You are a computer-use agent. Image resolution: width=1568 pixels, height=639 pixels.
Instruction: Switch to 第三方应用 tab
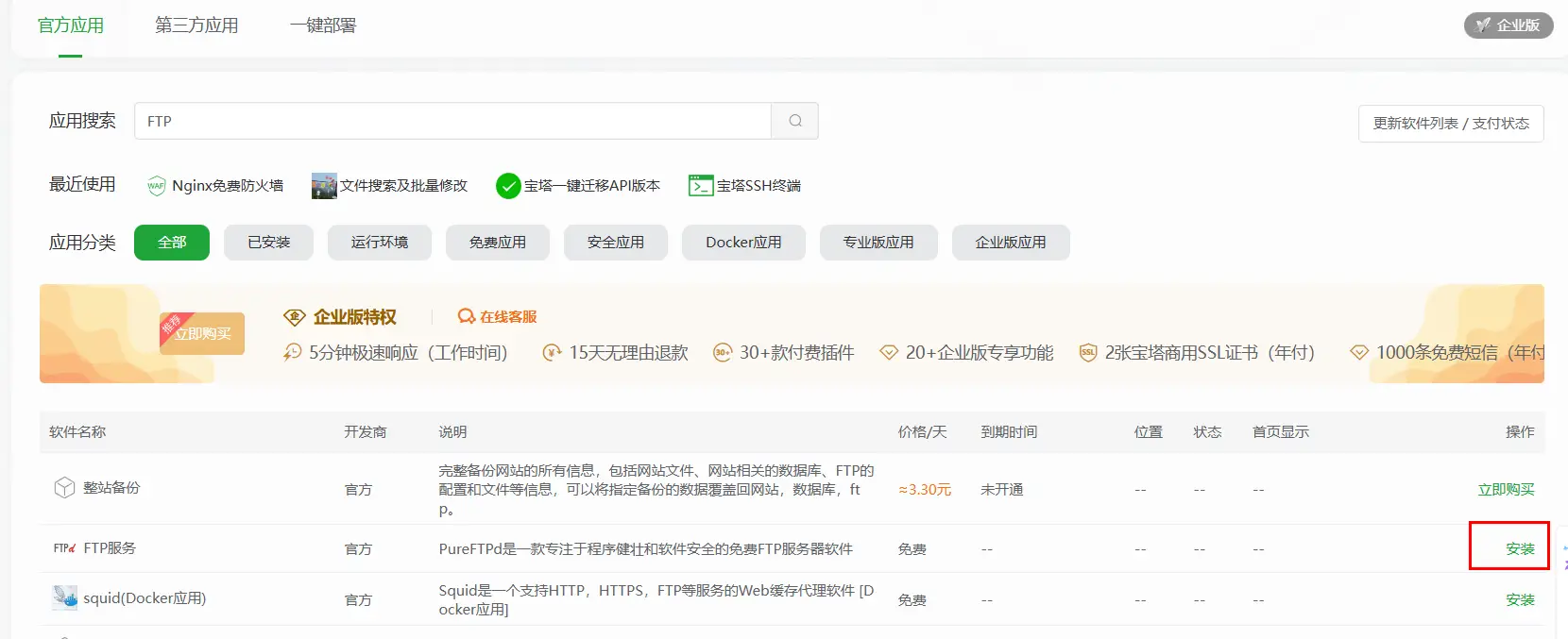pos(196,25)
